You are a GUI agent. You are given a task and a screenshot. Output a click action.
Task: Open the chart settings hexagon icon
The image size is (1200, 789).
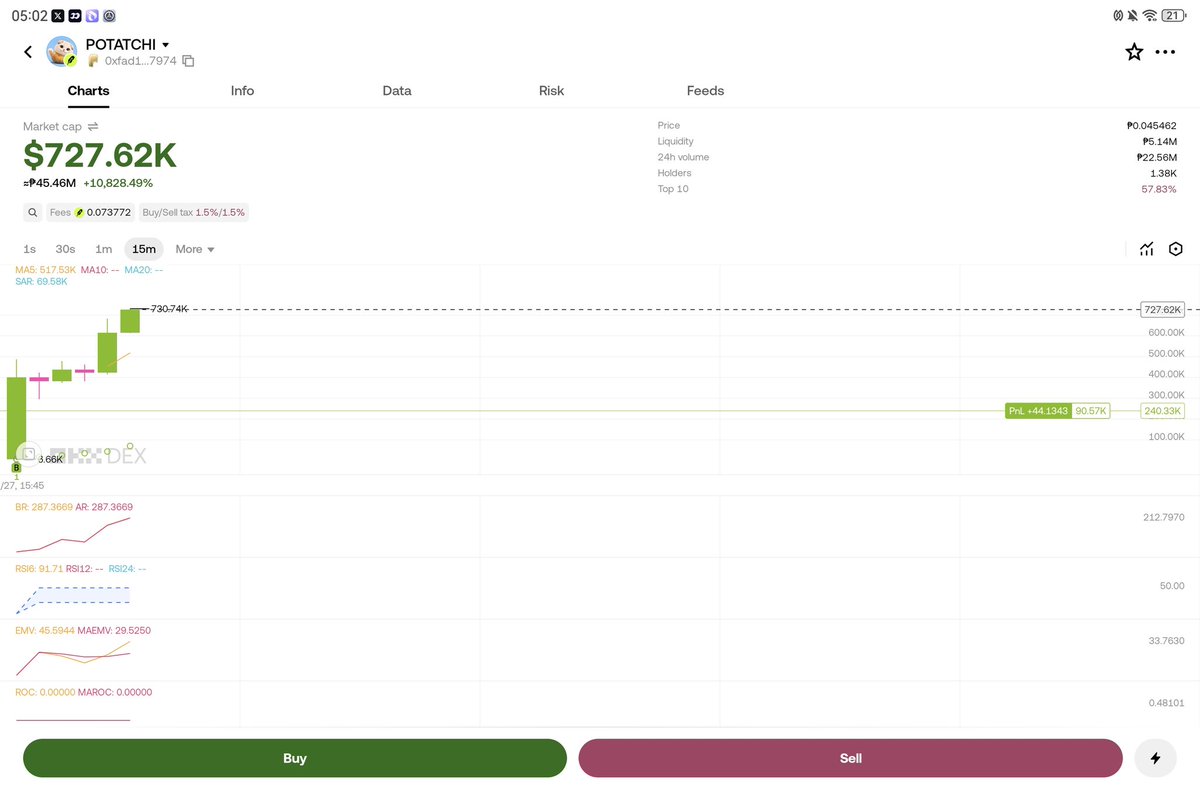coord(1176,249)
